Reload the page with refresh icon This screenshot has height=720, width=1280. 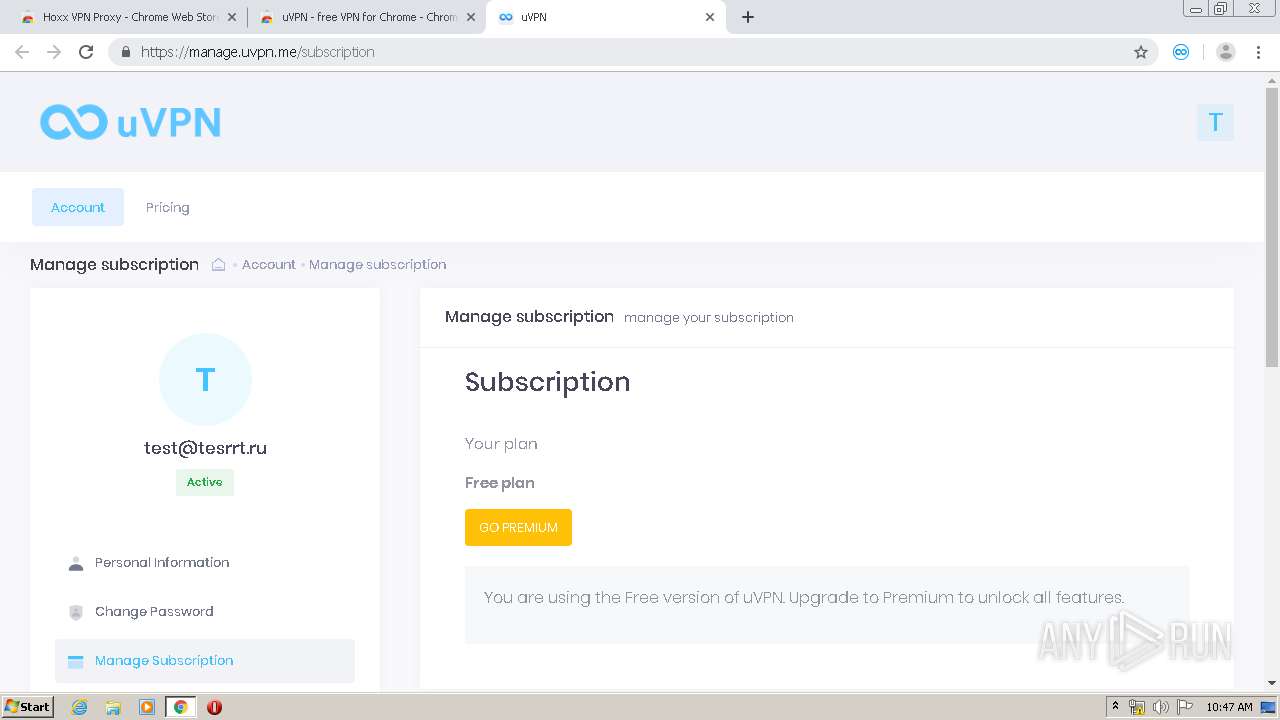(86, 52)
